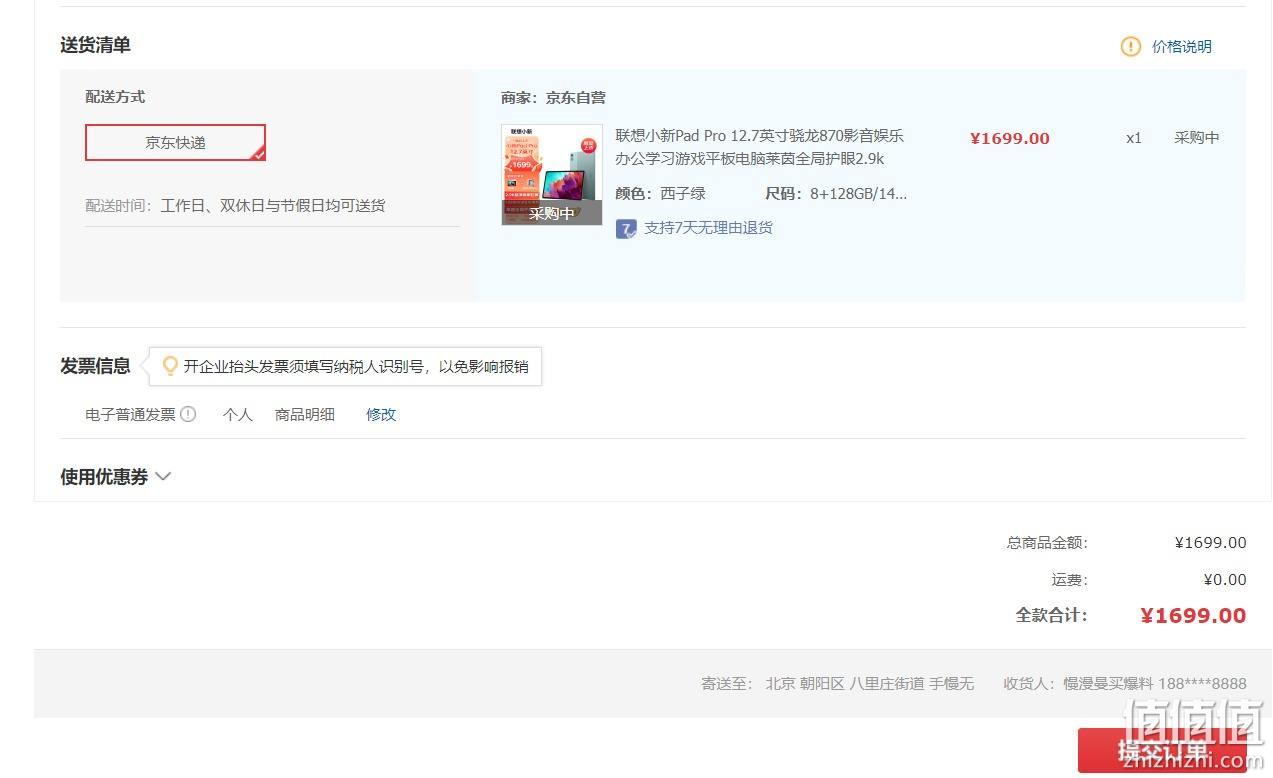Click 修改 to edit invoice info

(381, 414)
